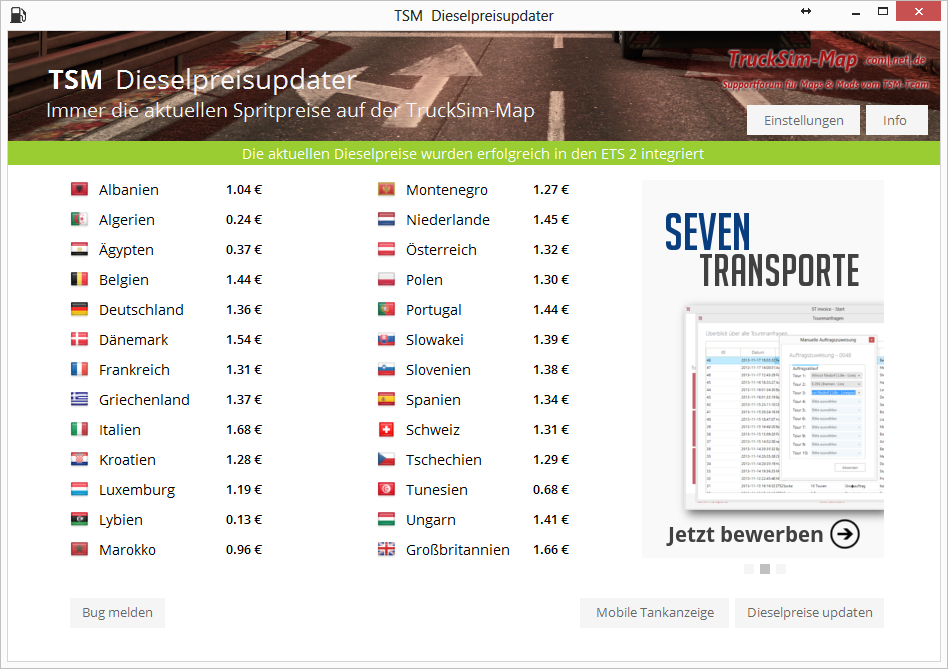
Task: Click the Schweiz flag icon
Action: tap(386, 429)
